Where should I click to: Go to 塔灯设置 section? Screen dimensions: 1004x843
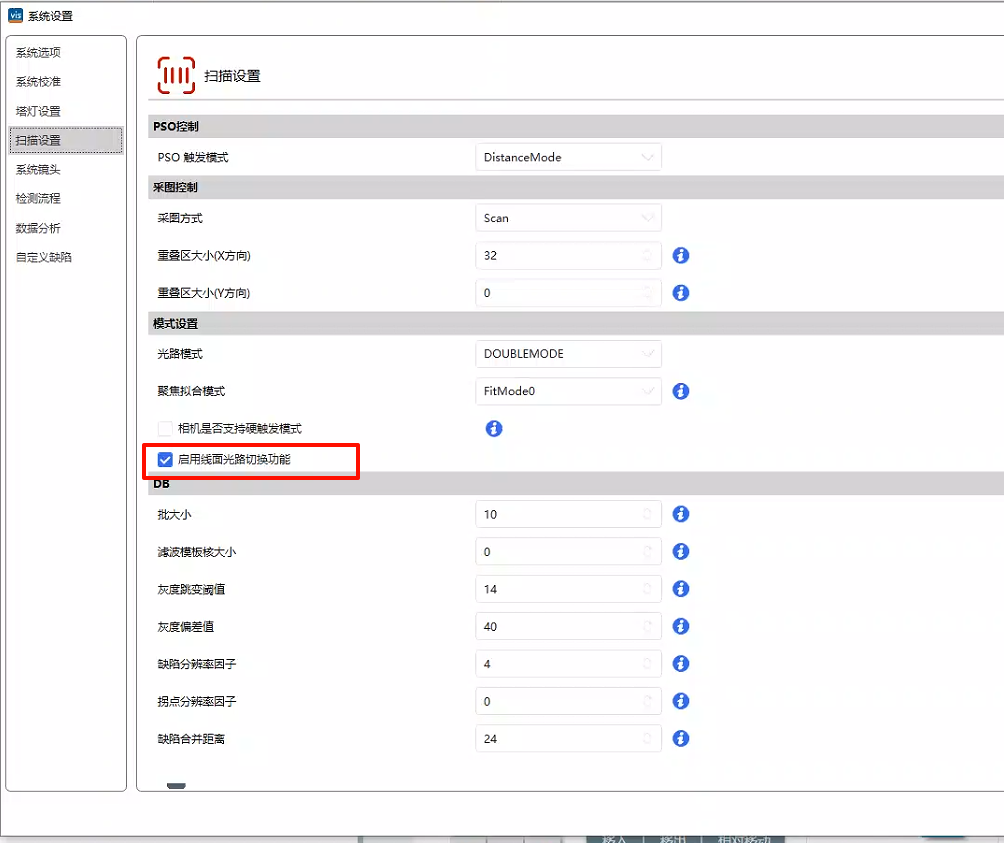point(39,111)
